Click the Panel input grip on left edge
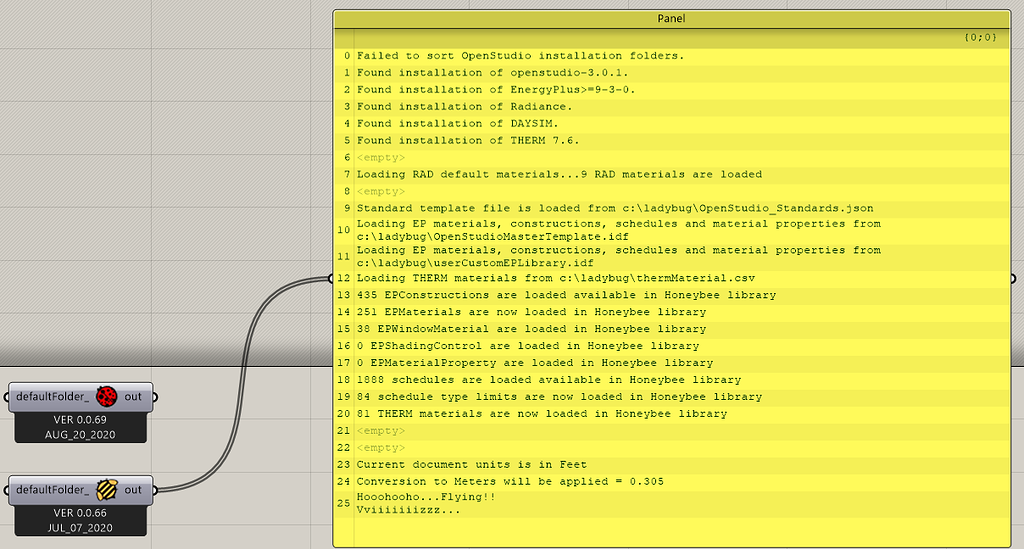Screen dimensions: 1024x549 point(331,279)
